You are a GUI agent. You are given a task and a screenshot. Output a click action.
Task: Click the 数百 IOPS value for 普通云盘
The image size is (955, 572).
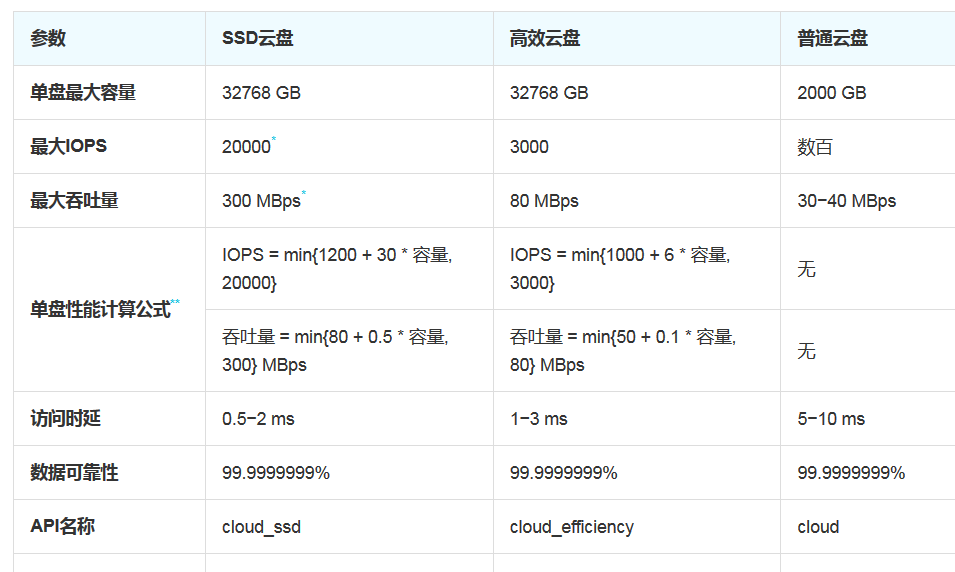tap(815, 147)
